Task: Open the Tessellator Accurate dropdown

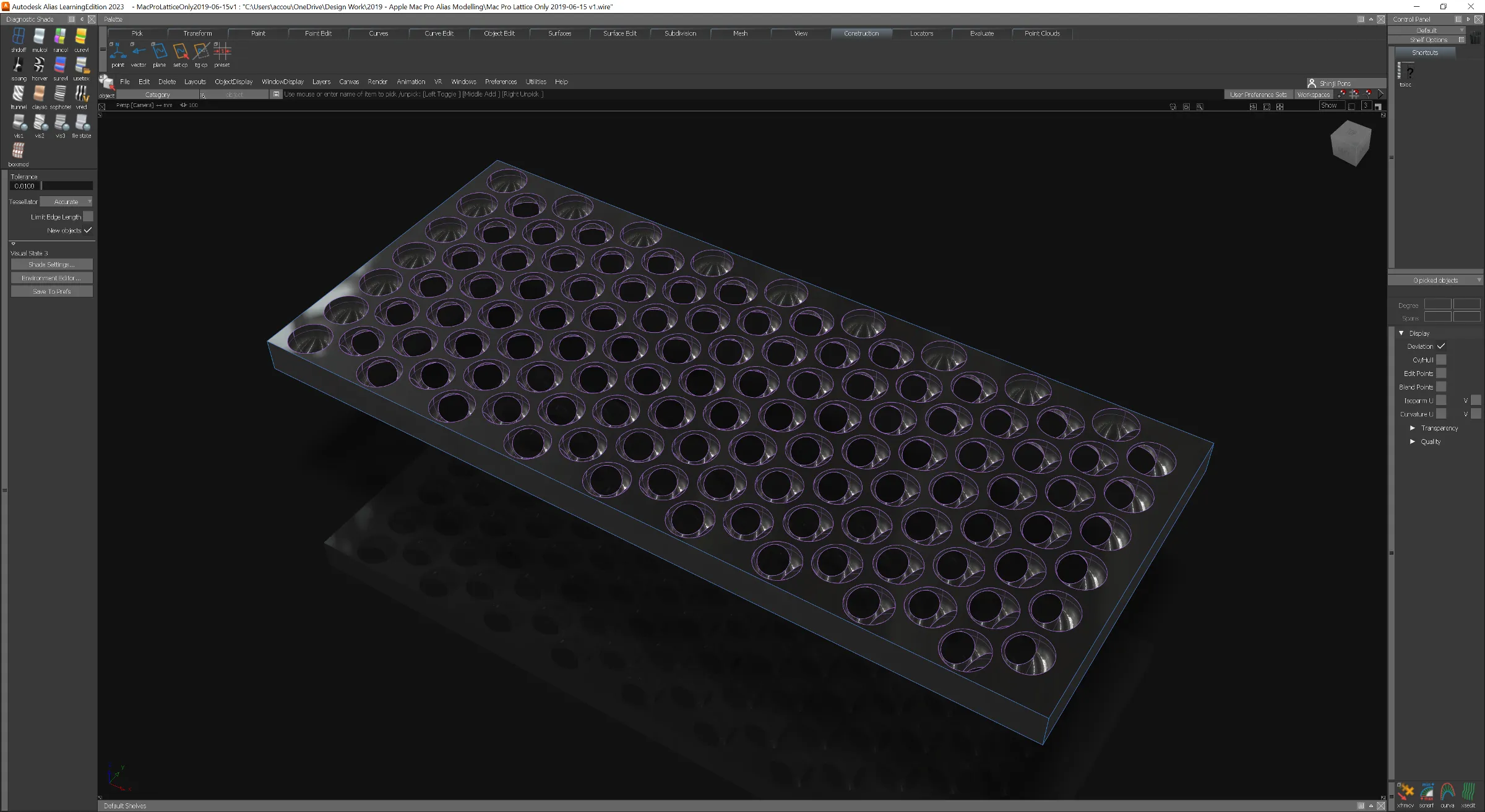Action: tap(67, 202)
